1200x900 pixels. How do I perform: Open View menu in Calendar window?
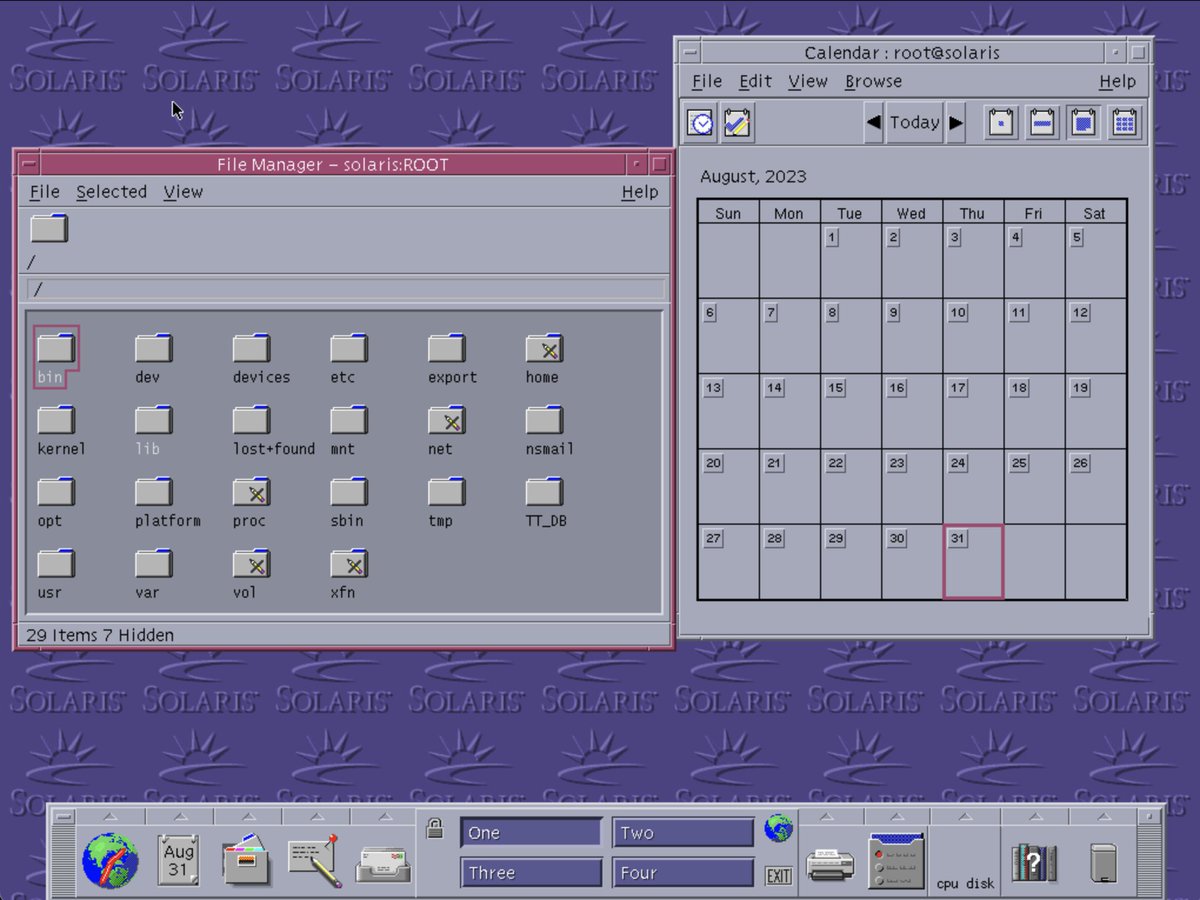coord(808,82)
